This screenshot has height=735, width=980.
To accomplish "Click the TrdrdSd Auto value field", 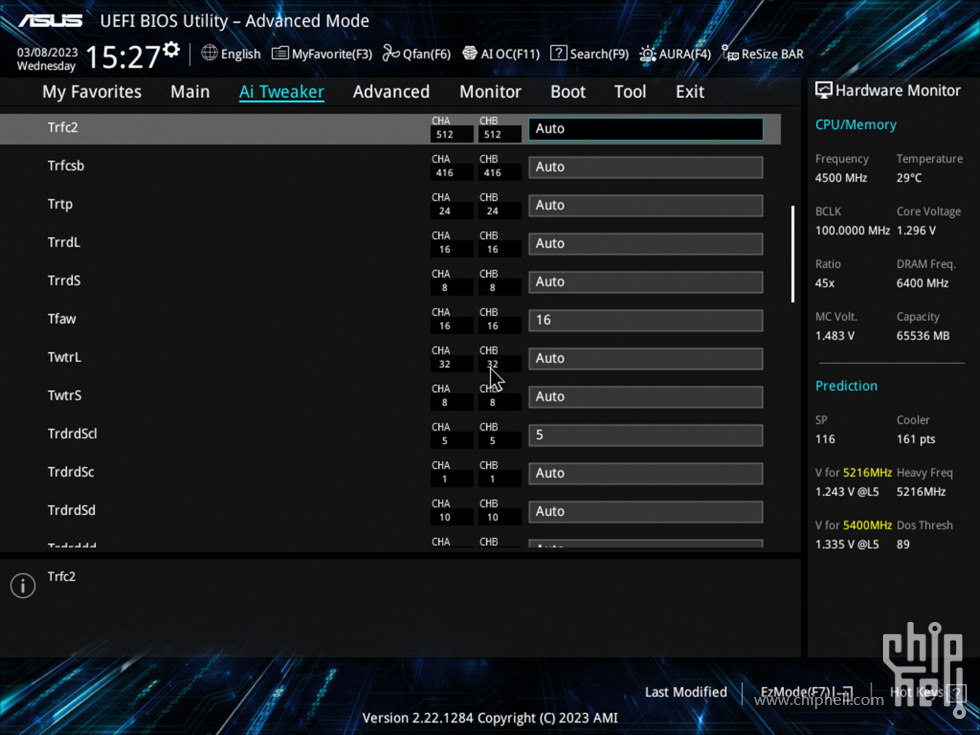I will 646,511.
